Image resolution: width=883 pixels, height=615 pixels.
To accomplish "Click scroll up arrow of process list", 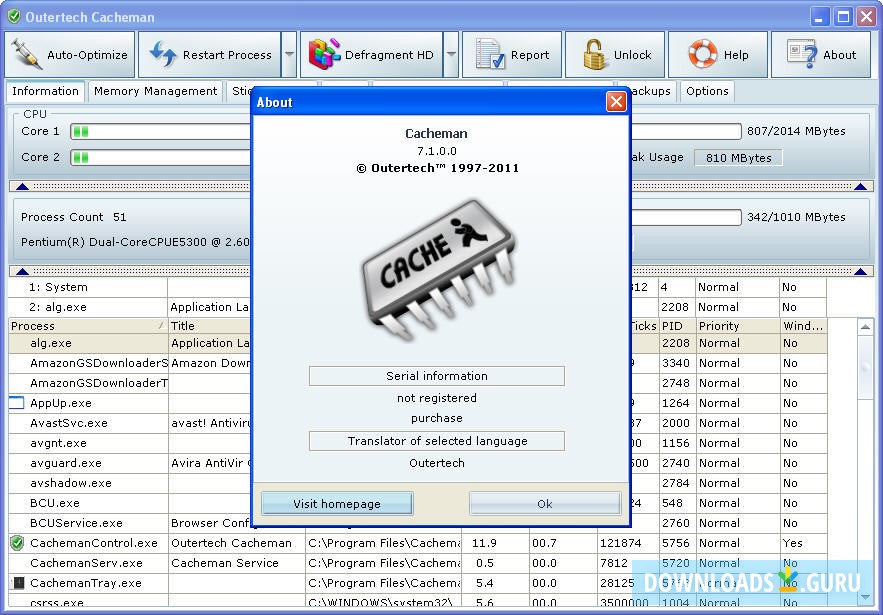I will tap(865, 326).
